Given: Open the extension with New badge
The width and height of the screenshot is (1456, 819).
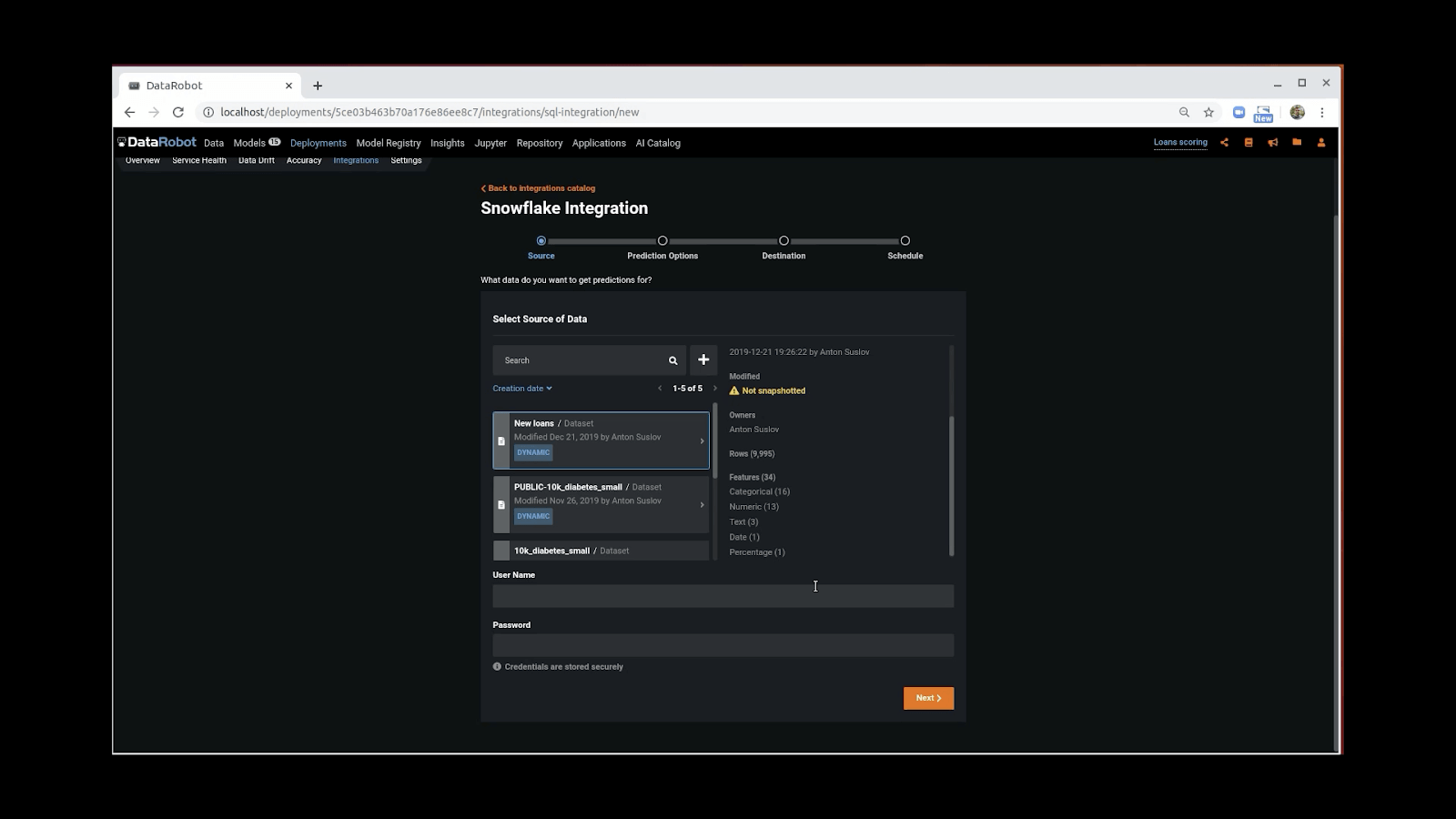Looking at the screenshot, I should [1263, 113].
